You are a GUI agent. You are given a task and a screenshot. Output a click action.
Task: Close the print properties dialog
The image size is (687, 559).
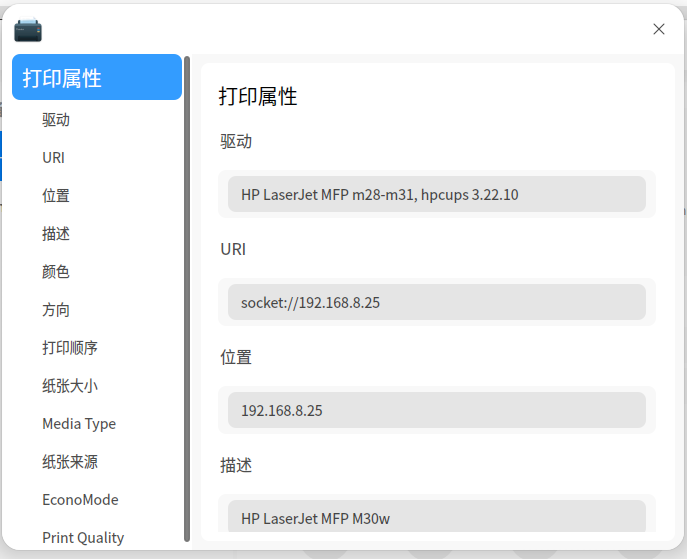pos(659,29)
